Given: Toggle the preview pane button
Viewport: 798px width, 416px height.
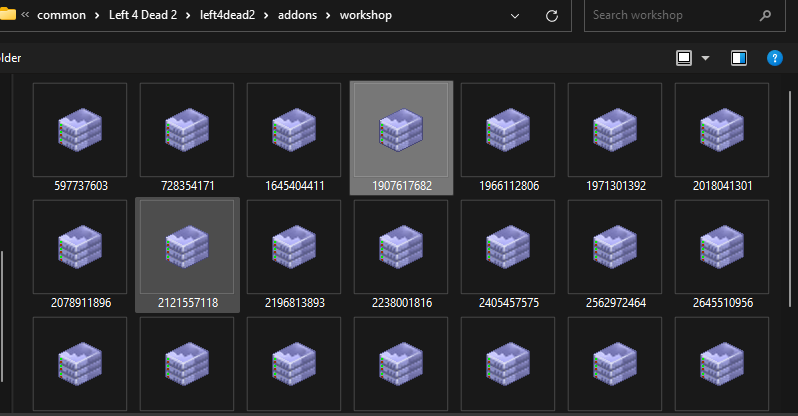Looking at the screenshot, I should tap(739, 58).
